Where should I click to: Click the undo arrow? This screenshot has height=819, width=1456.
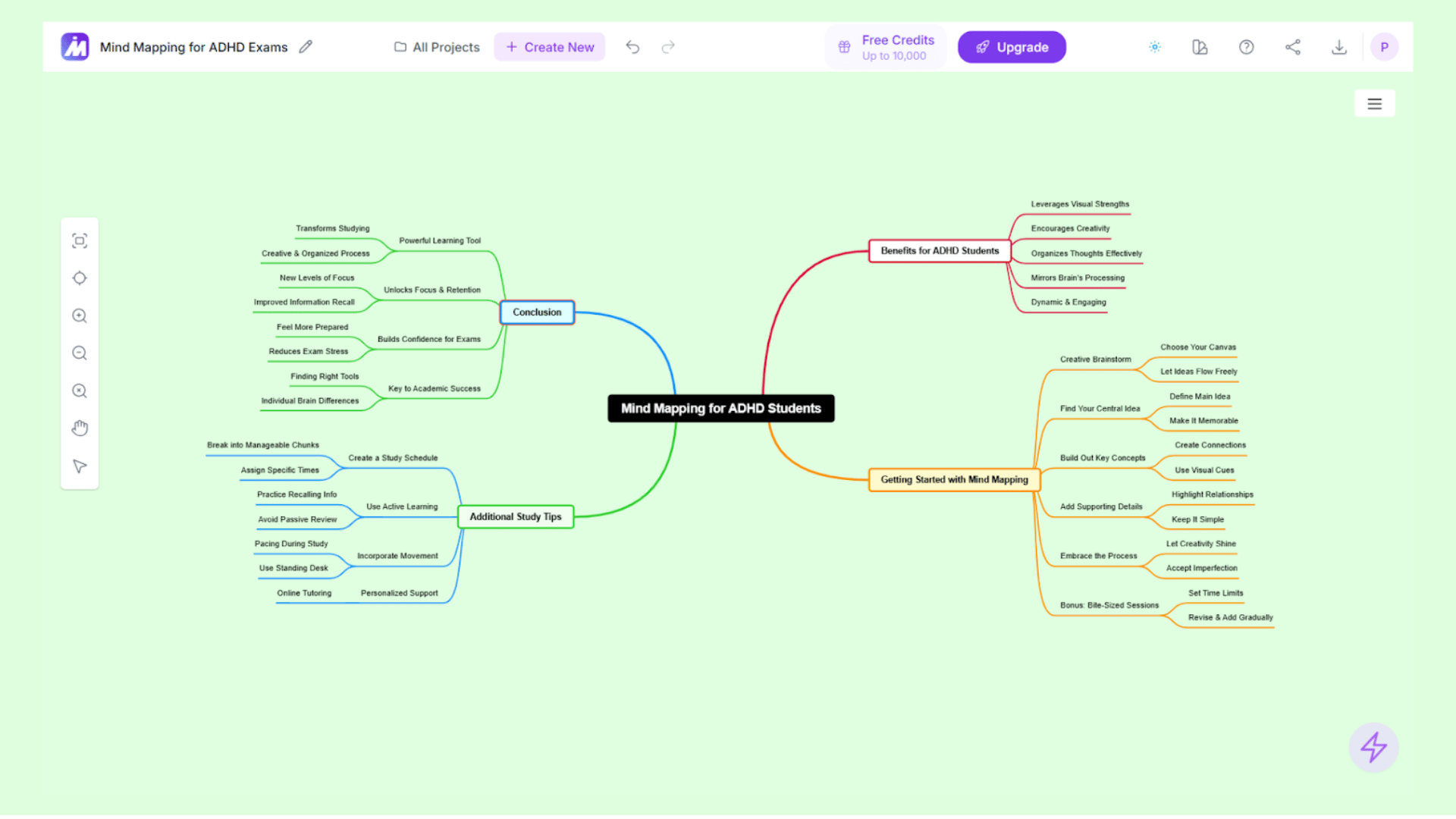tap(632, 46)
